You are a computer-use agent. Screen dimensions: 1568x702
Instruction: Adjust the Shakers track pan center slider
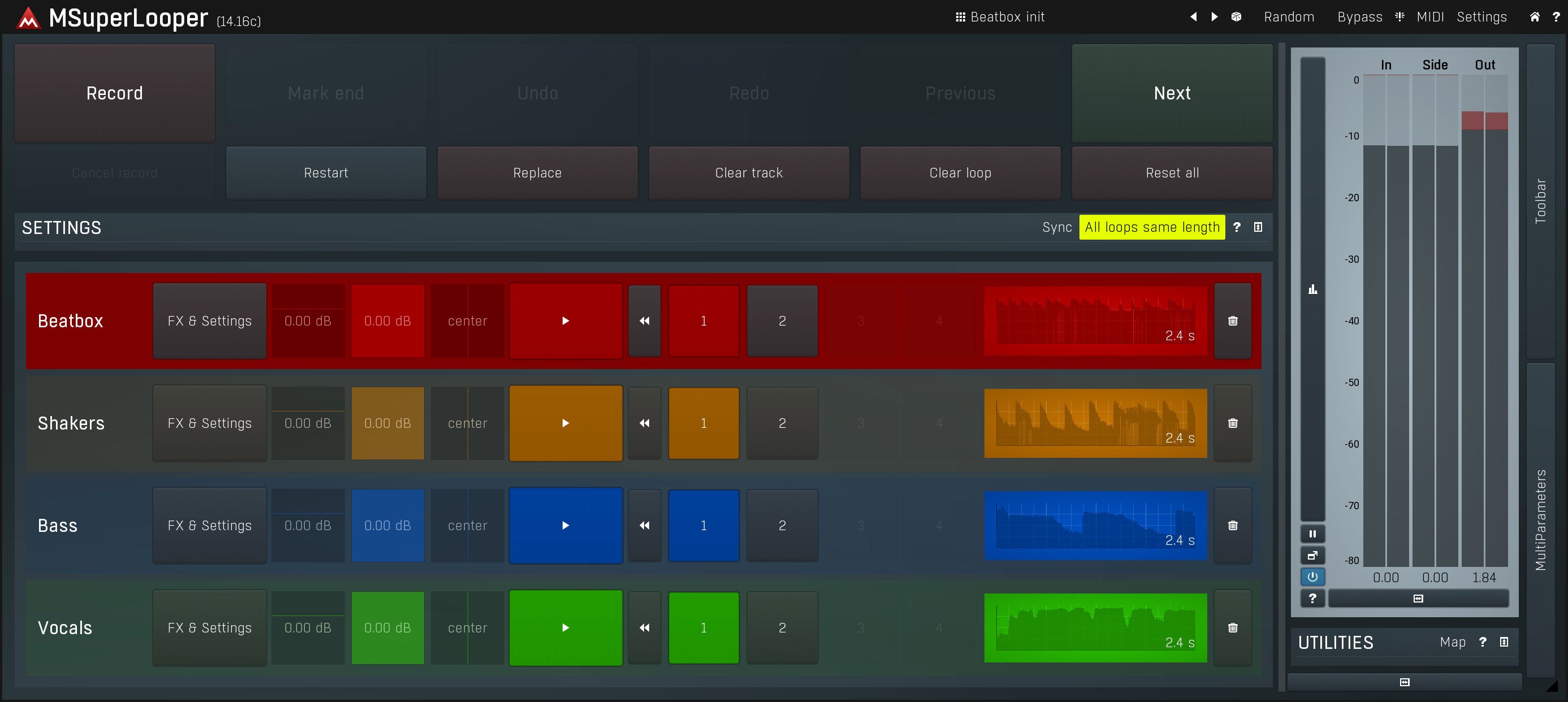(x=467, y=423)
